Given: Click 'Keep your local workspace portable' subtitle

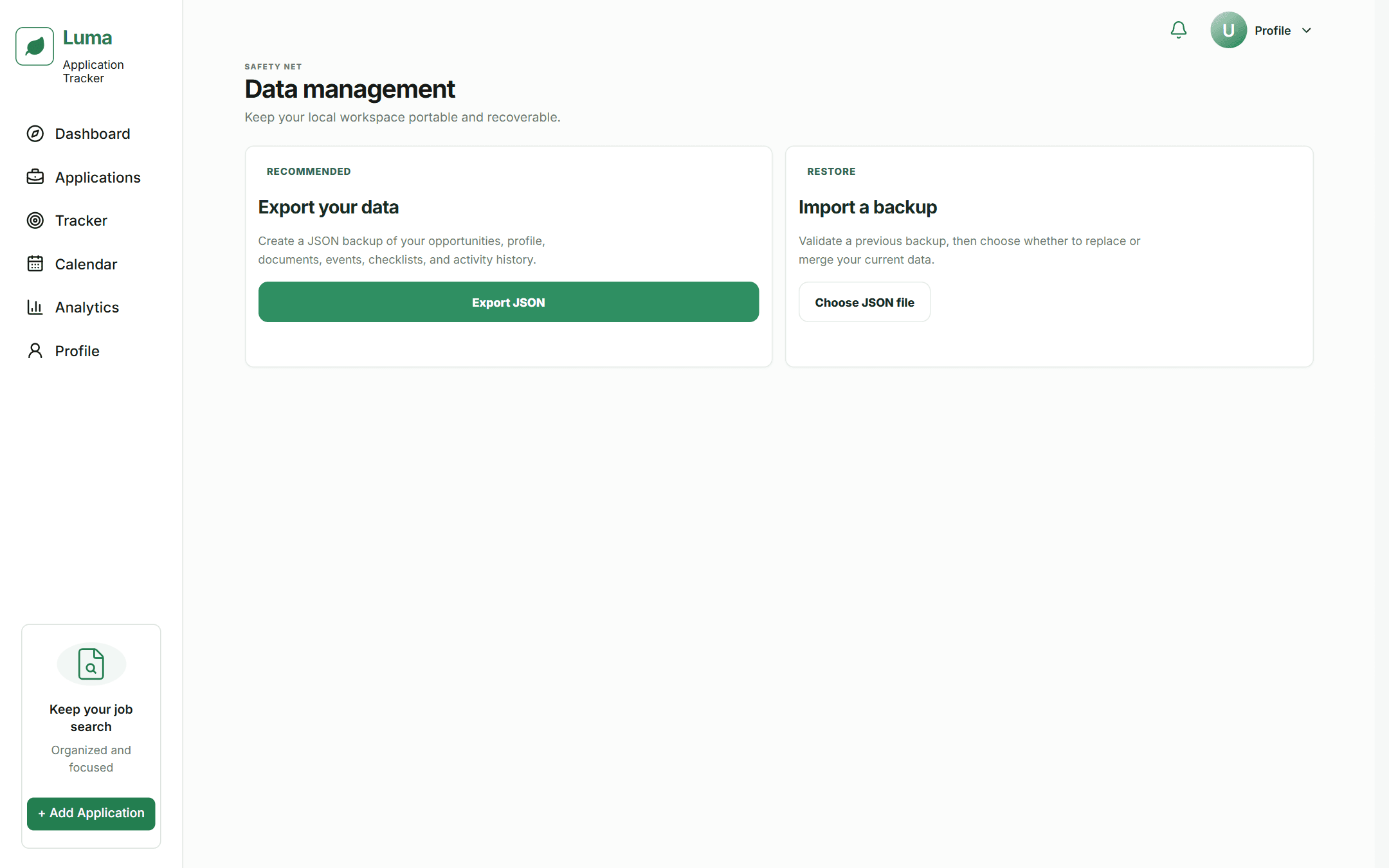Looking at the screenshot, I should (x=403, y=117).
